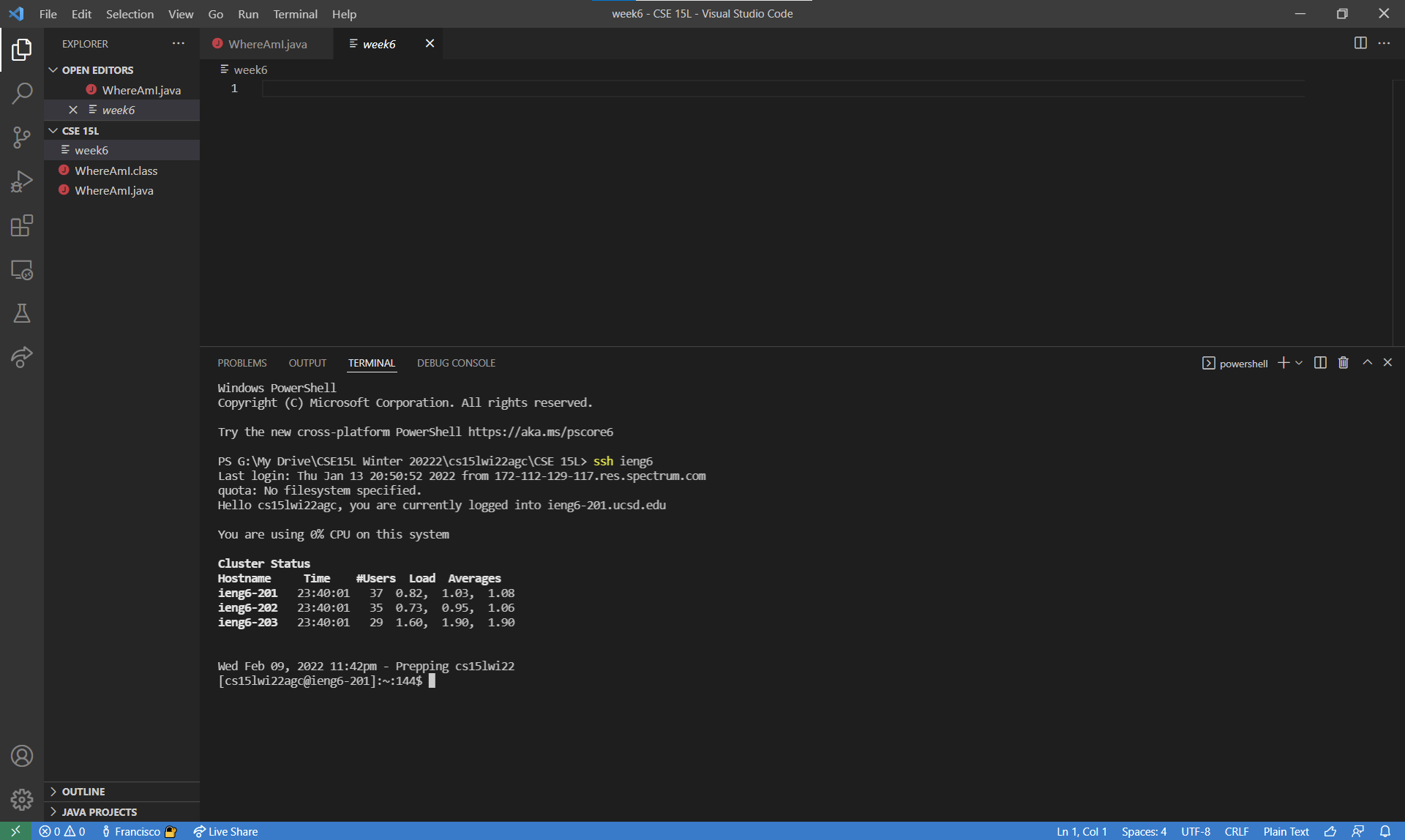Switch to the Output panel tab
The width and height of the screenshot is (1405, 840).
(307, 363)
